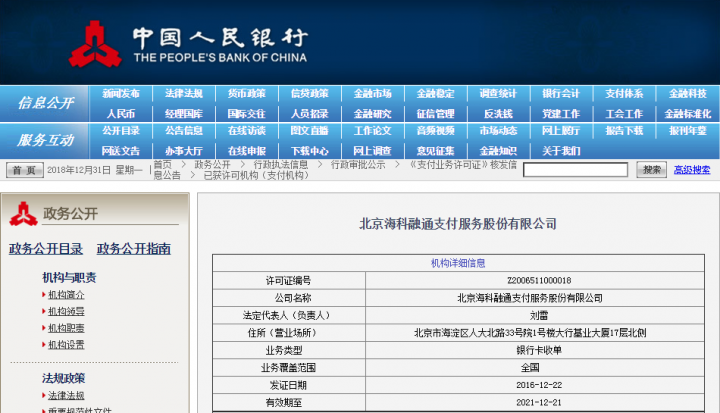
Task: Open 工作论文 menu item
Action: (372, 131)
